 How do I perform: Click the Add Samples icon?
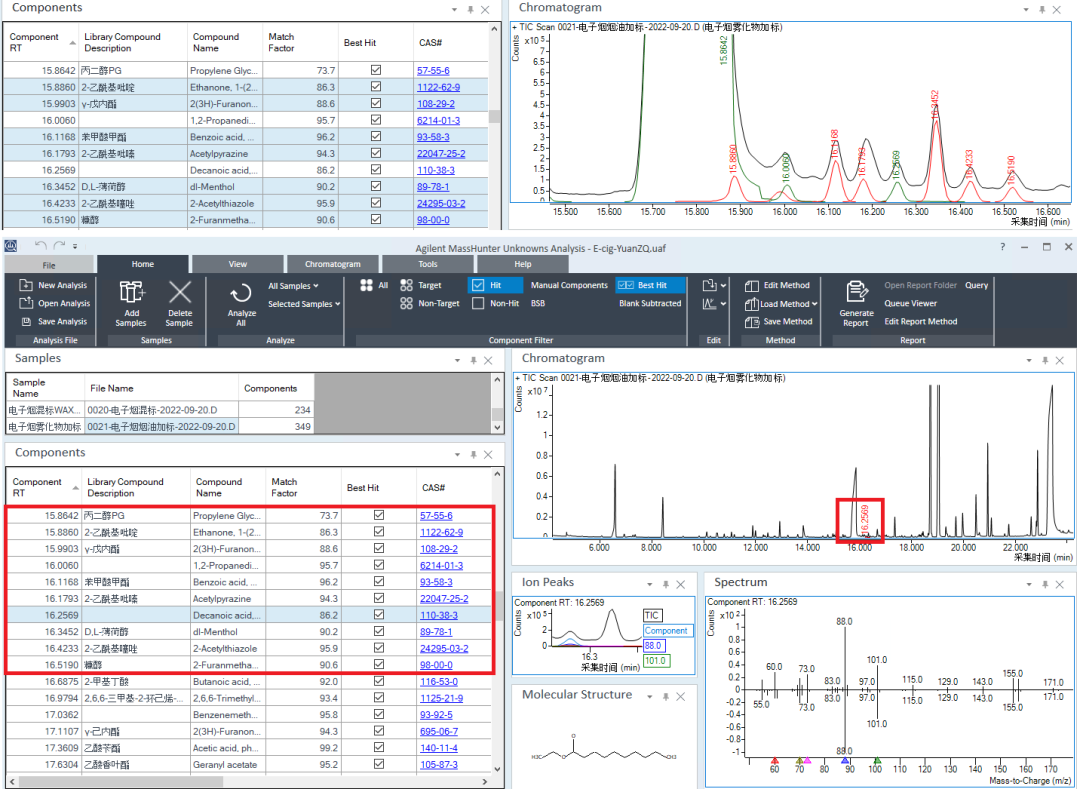pyautogui.click(x=131, y=293)
